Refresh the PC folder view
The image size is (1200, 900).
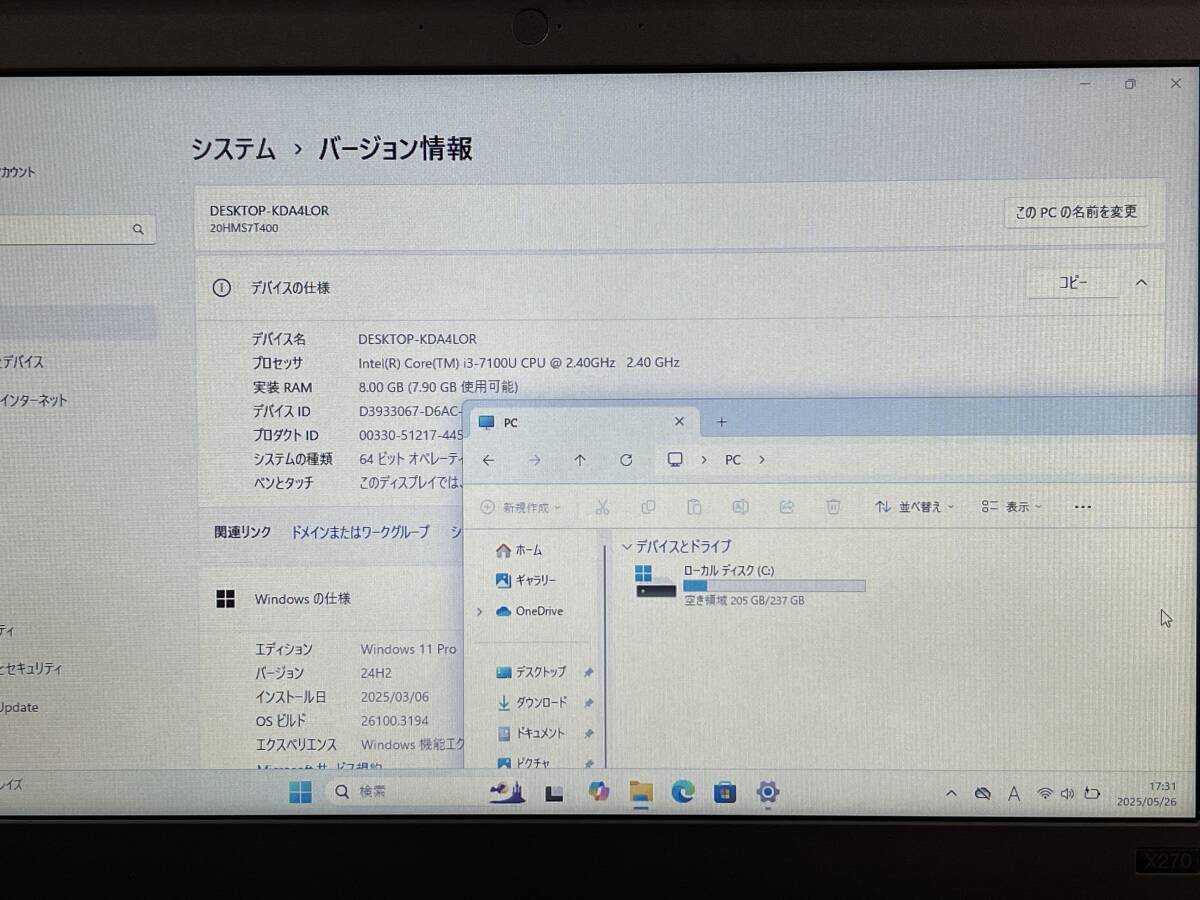pos(626,460)
